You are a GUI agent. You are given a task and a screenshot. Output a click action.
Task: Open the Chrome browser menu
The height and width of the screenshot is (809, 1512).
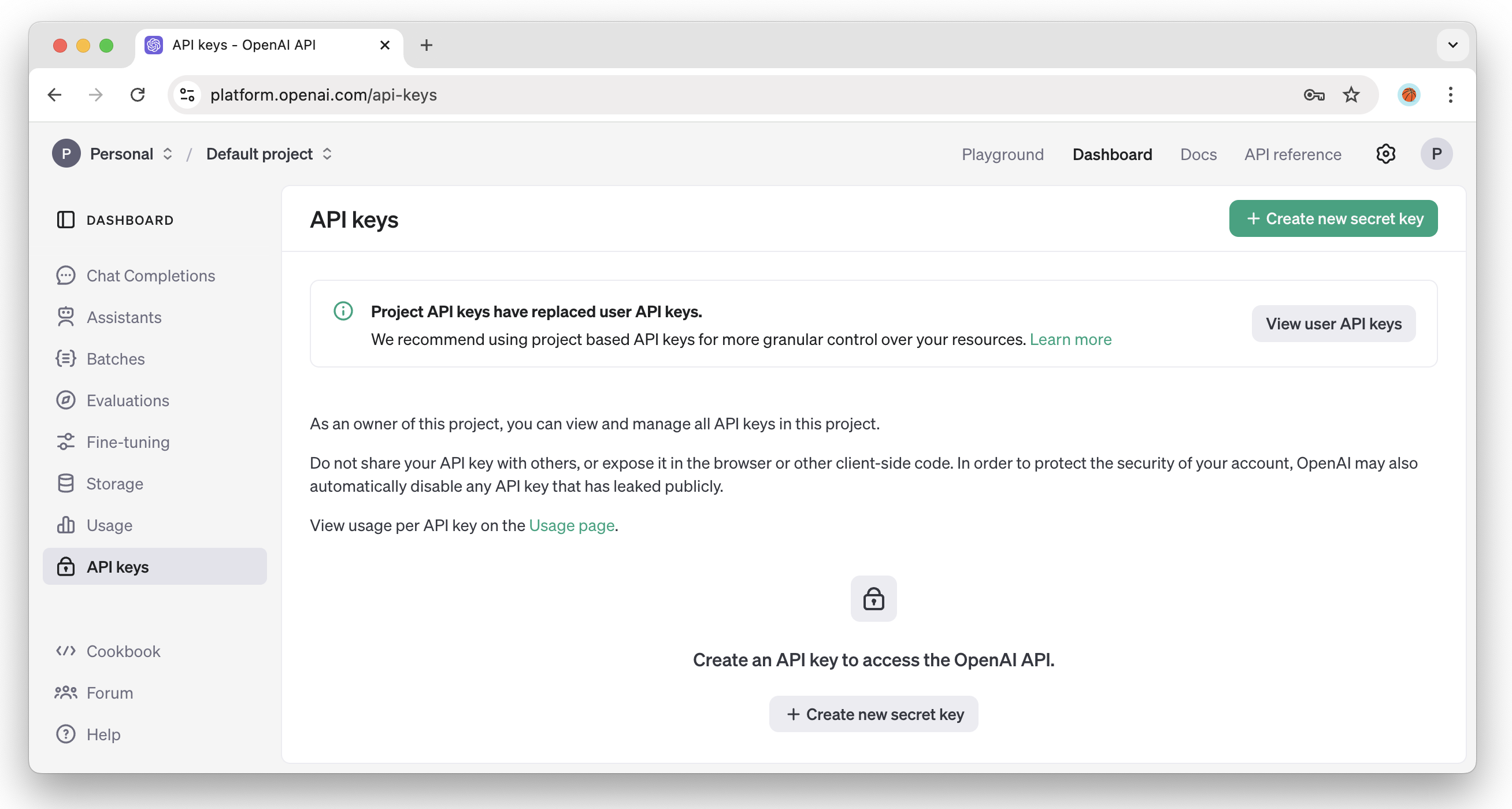pos(1450,94)
